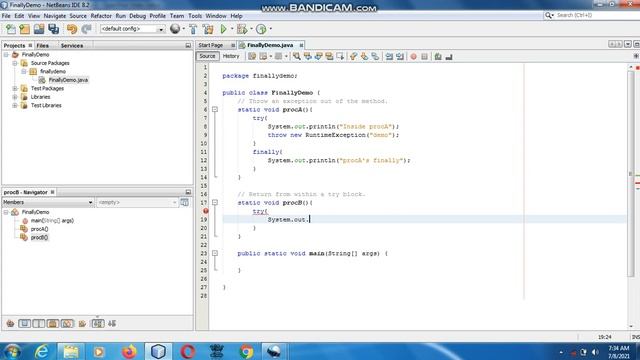Click the Clean and Build icon

tap(208, 29)
